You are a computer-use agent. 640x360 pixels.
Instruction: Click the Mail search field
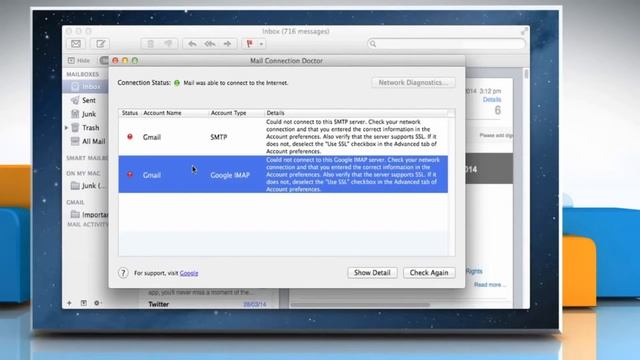point(447,44)
